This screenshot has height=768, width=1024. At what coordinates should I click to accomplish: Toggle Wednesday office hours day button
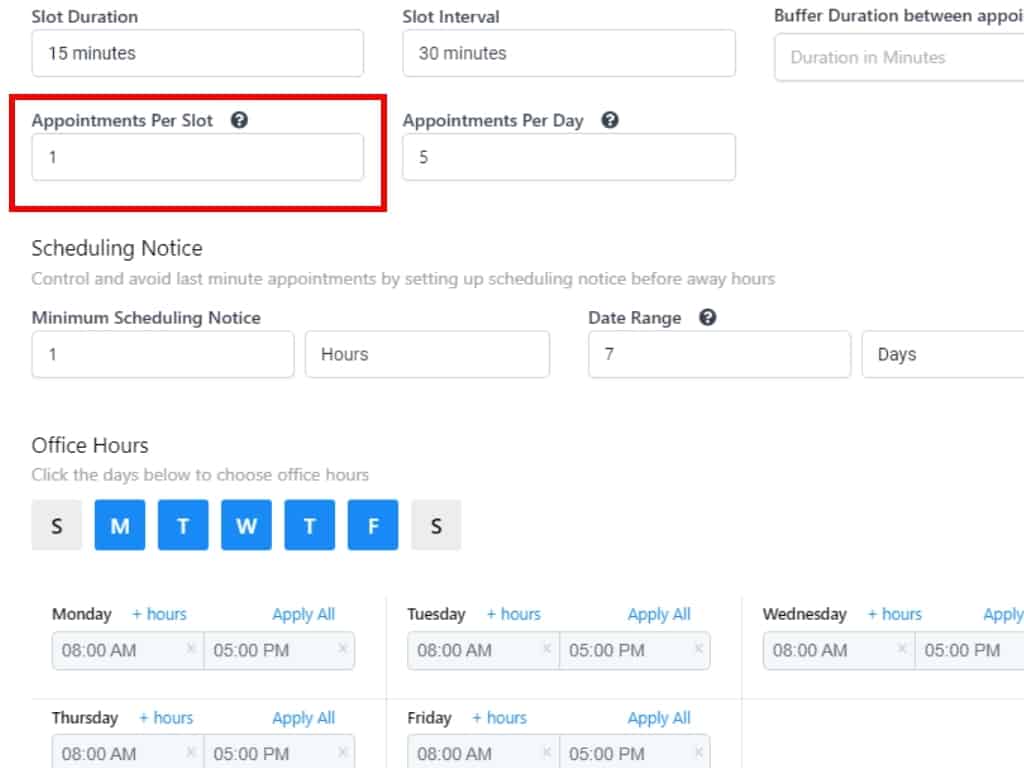[246, 525]
